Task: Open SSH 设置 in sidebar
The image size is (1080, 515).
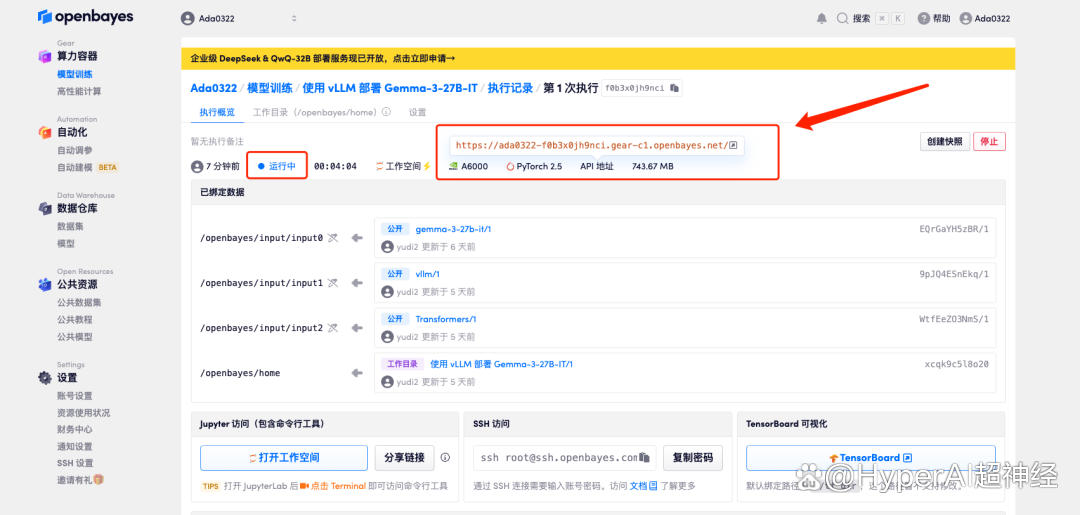Action: 75,463
